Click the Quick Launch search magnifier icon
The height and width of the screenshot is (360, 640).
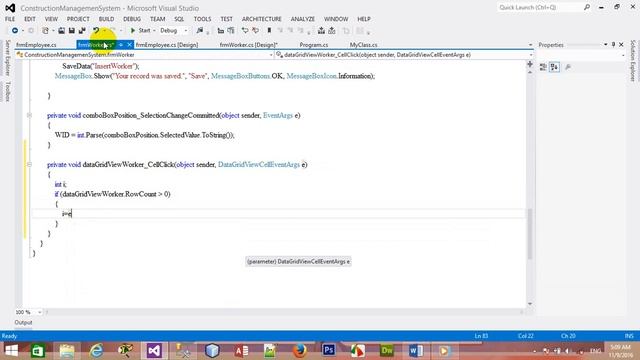(587, 7)
